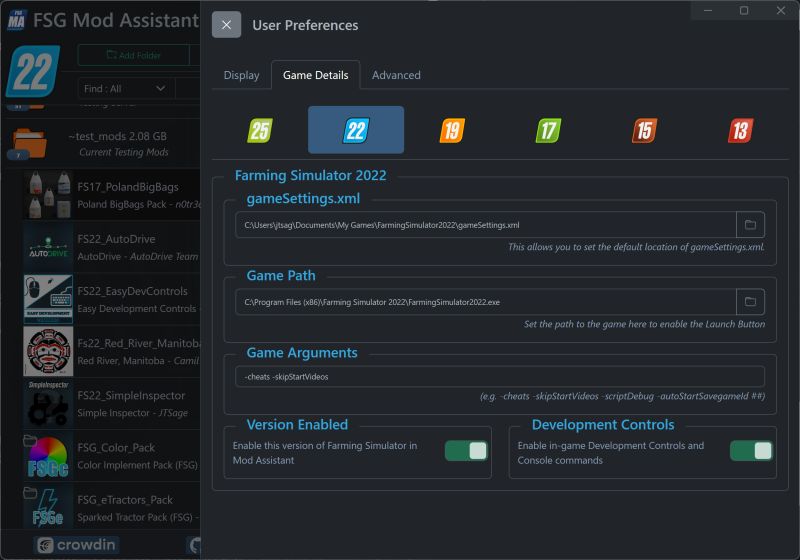The height and width of the screenshot is (560, 800).
Task: Click the GitHub icon beside crowdin
Action: pyautogui.click(x=194, y=545)
